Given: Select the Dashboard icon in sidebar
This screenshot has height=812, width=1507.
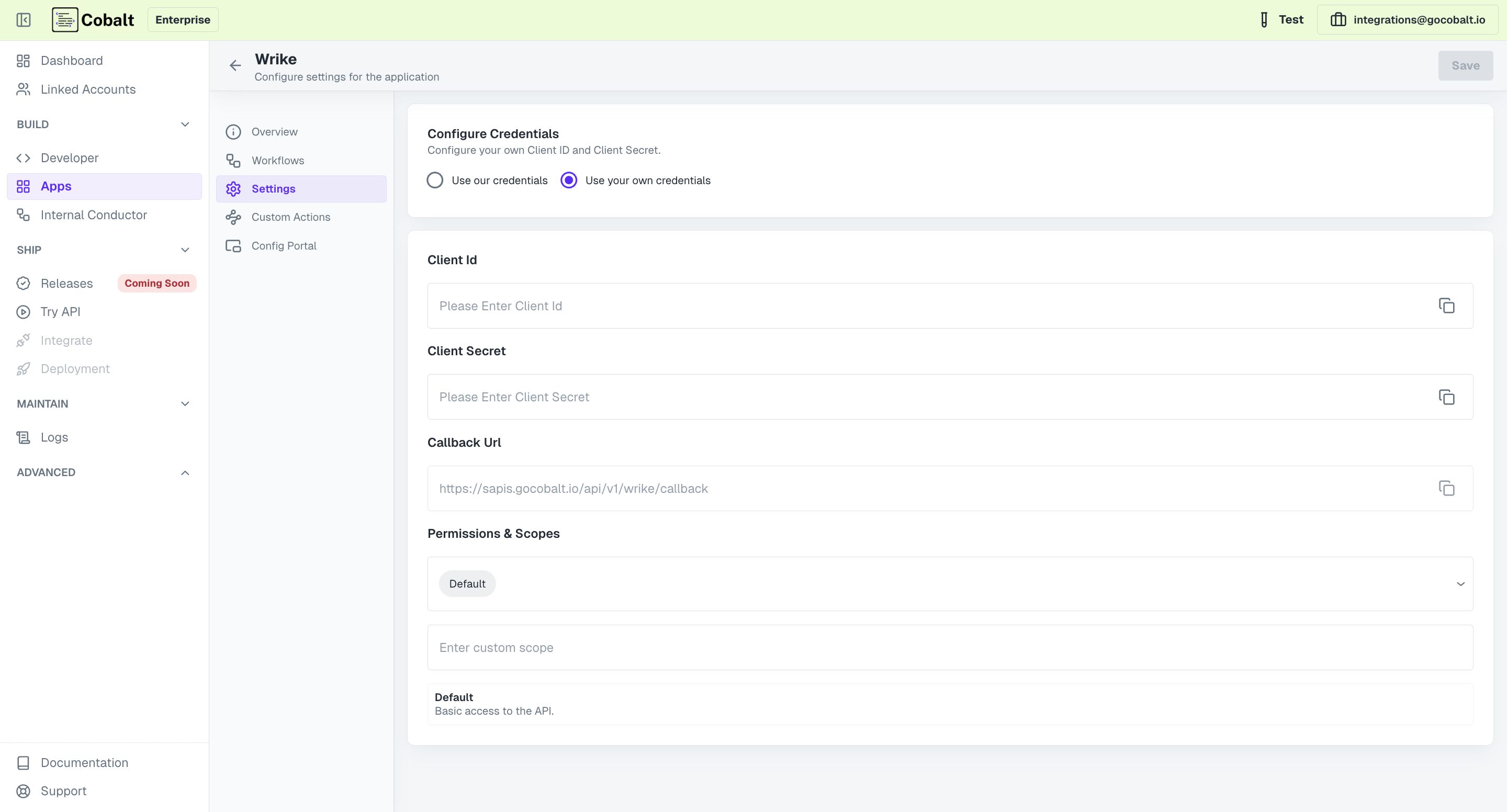Looking at the screenshot, I should [23, 60].
